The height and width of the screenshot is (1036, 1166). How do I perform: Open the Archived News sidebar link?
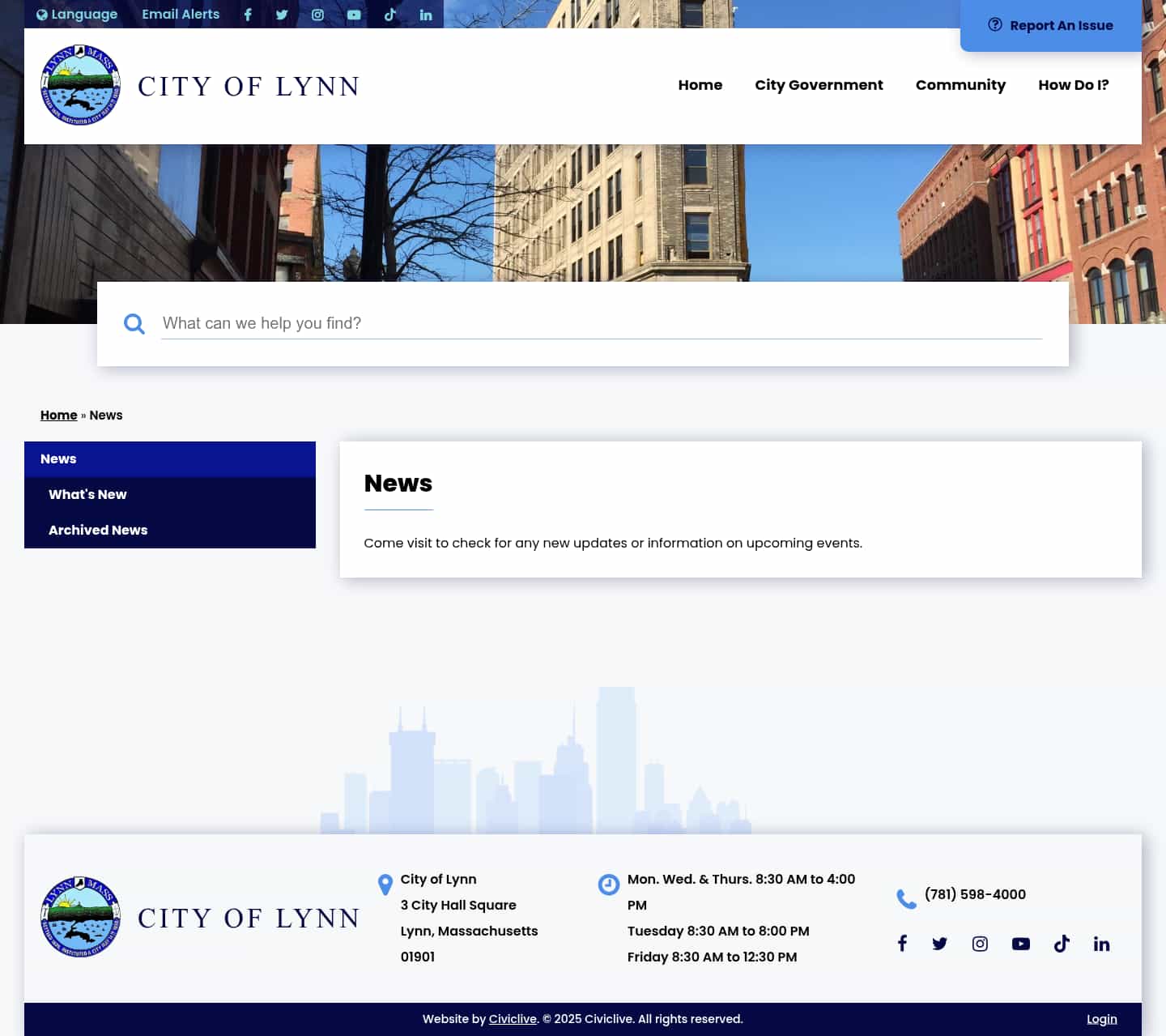[x=98, y=530]
